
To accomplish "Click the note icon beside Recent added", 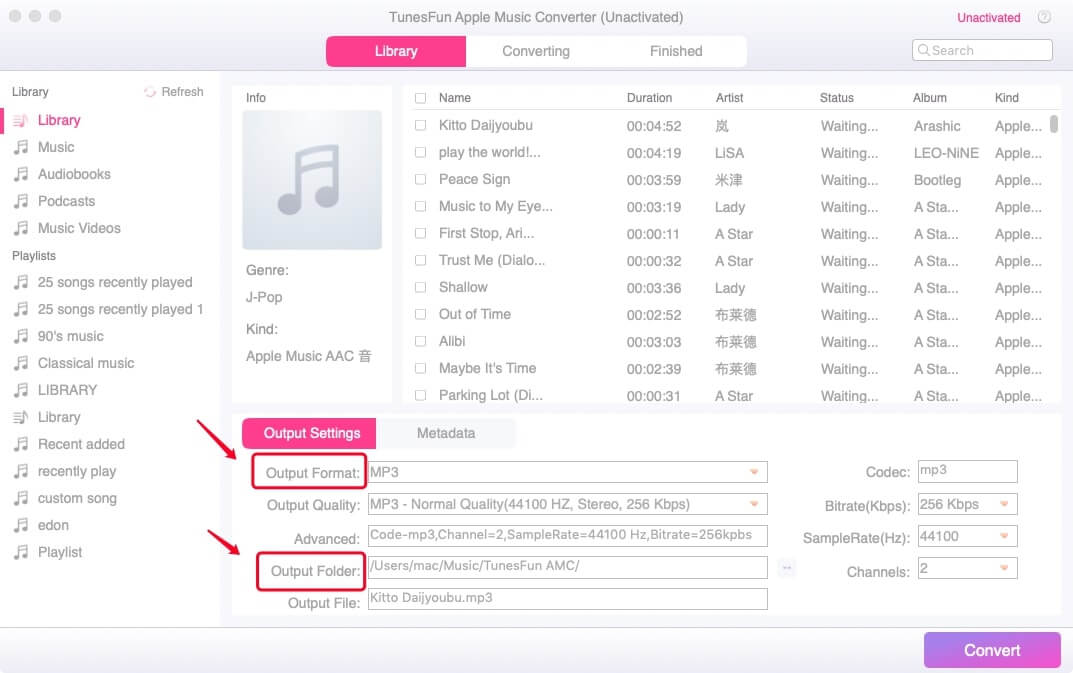I will [21, 444].
